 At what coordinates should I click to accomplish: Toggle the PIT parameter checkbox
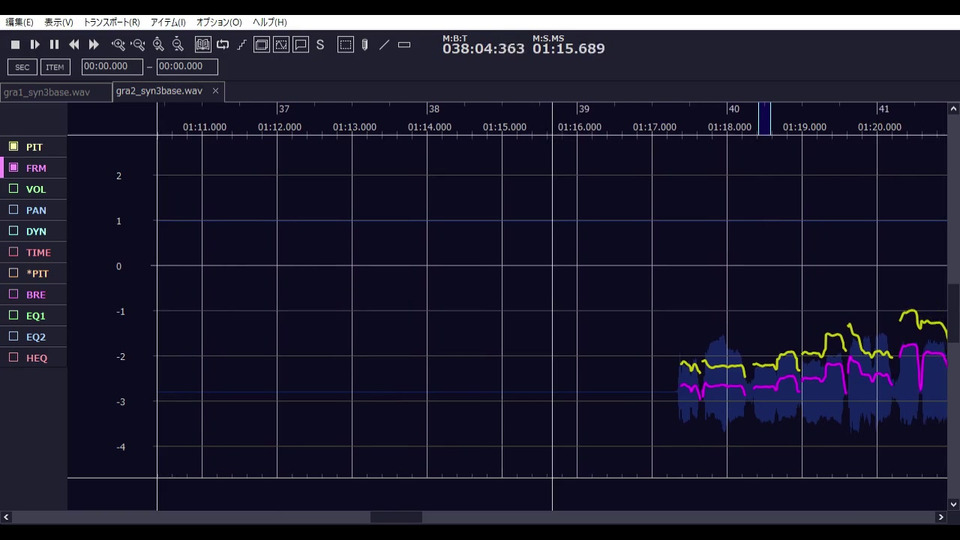[x=13, y=146]
